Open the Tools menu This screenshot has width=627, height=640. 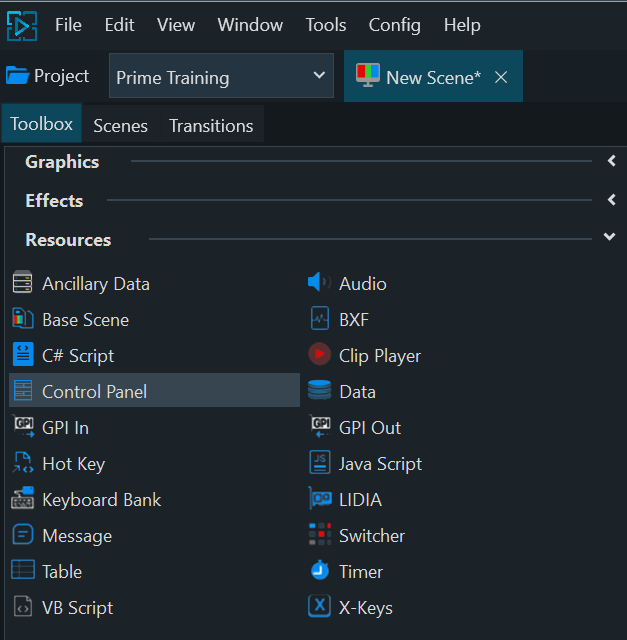(326, 25)
